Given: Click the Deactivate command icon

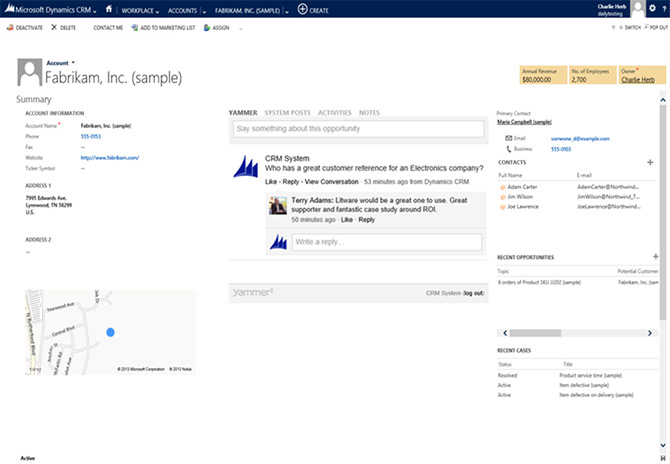Looking at the screenshot, I should [9, 27].
